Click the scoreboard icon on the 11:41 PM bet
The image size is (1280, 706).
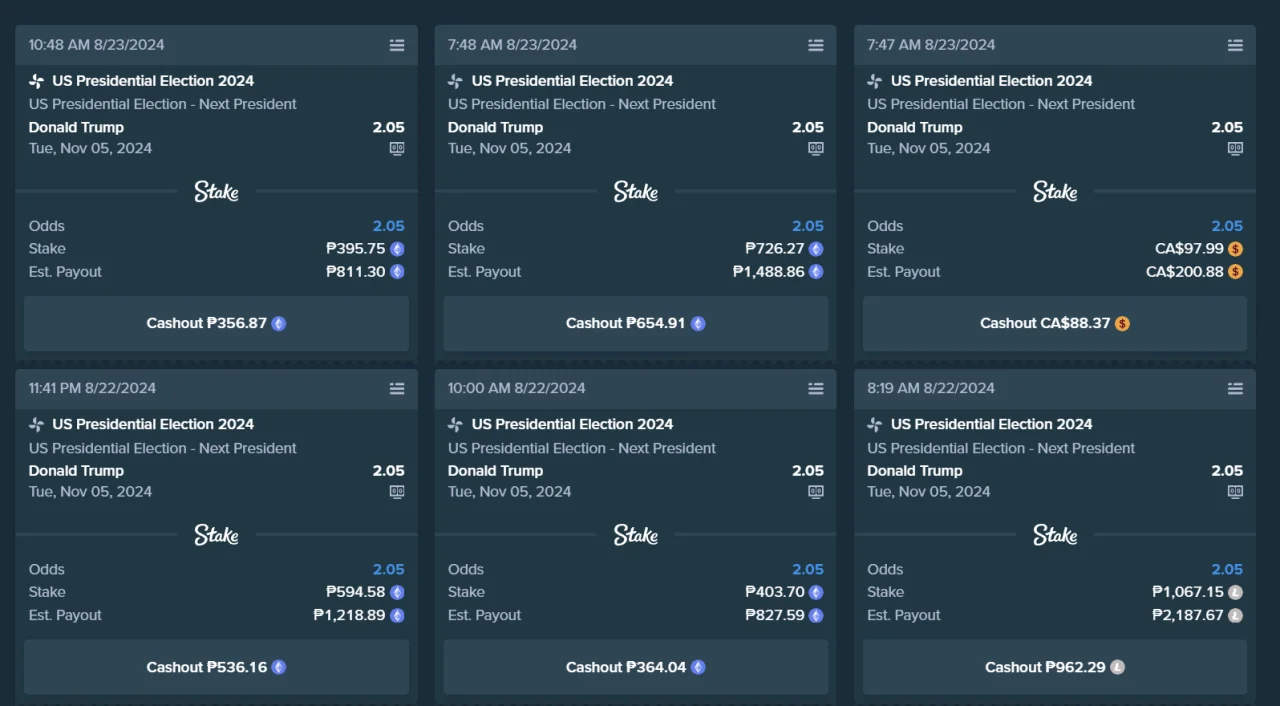pyautogui.click(x=397, y=491)
